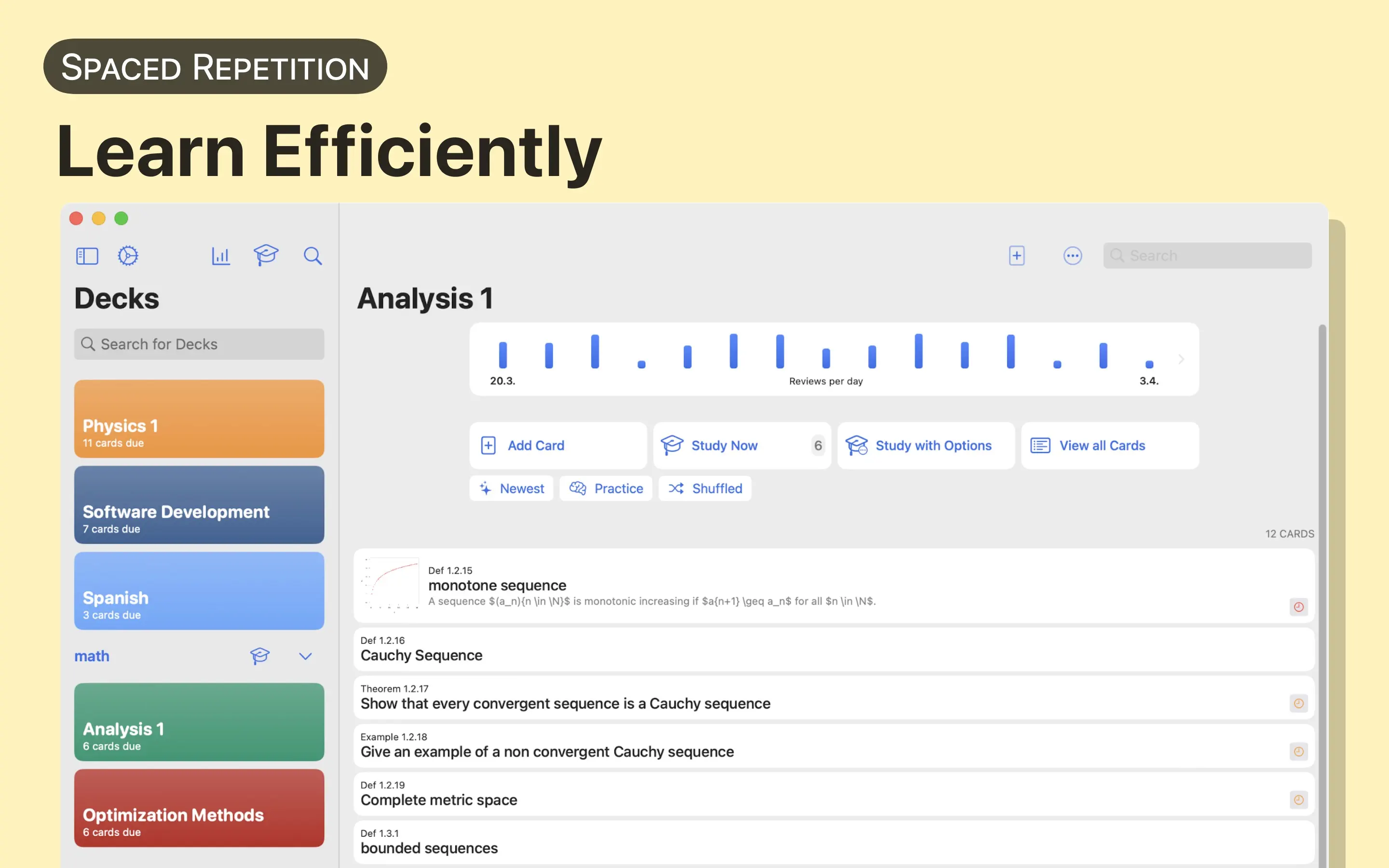
Task: Open settings gear icon in sidebar
Action: 128,256
